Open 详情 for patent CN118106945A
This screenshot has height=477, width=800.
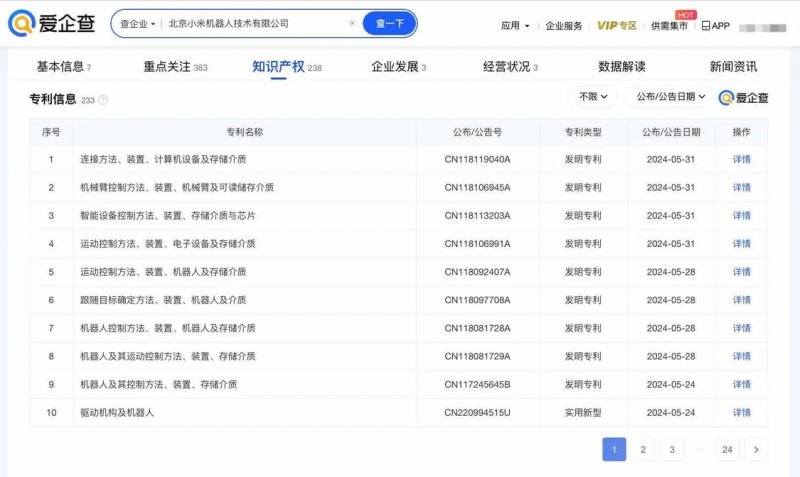[741, 187]
